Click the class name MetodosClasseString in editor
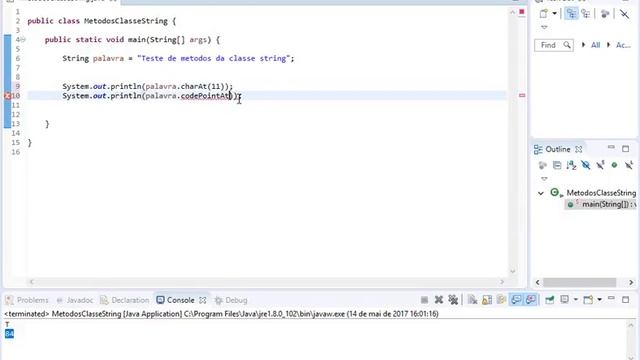Screen dimensions: 640x360 [x=126, y=21]
